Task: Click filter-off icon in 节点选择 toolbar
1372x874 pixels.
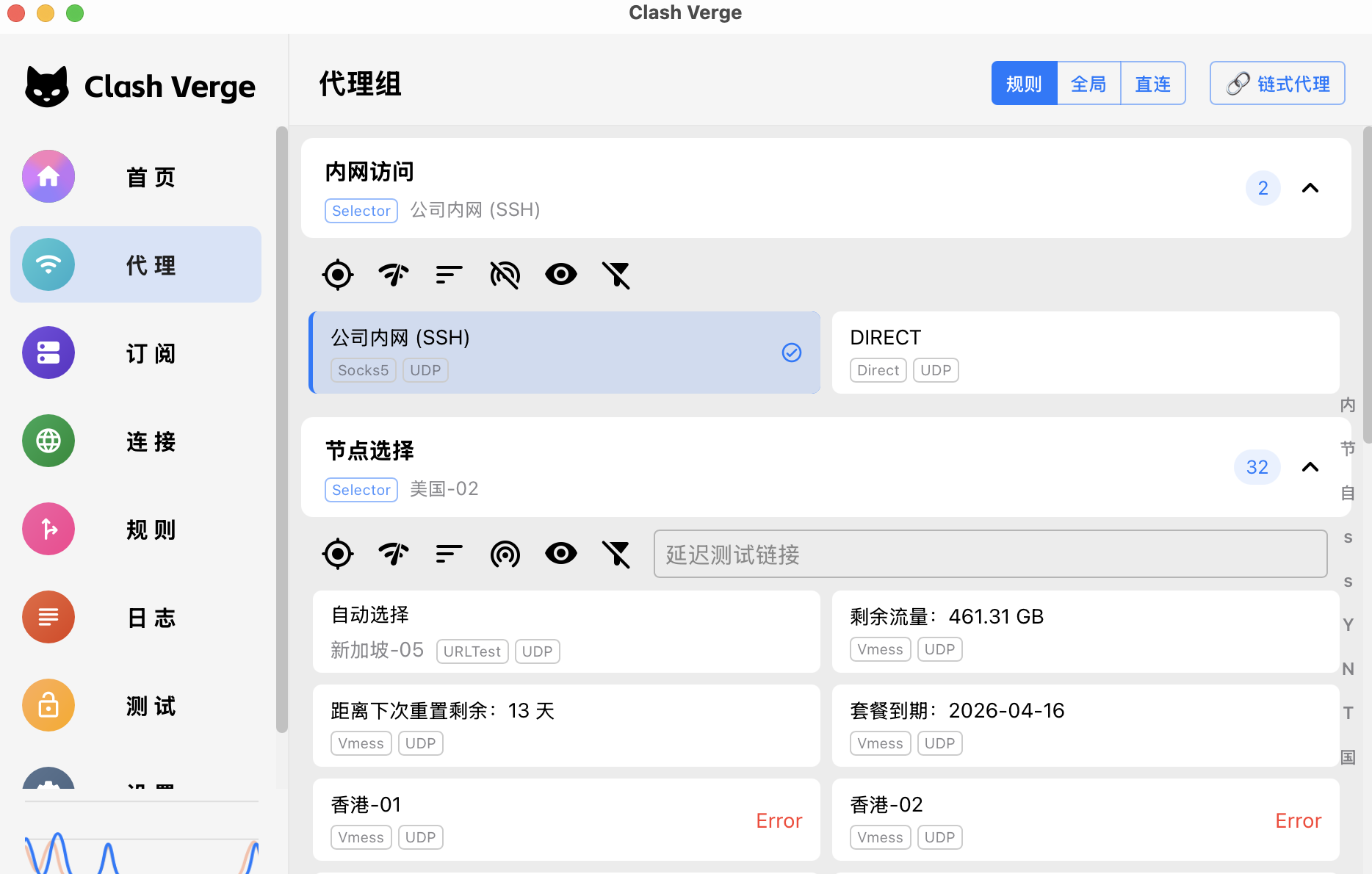Action: 616,554
